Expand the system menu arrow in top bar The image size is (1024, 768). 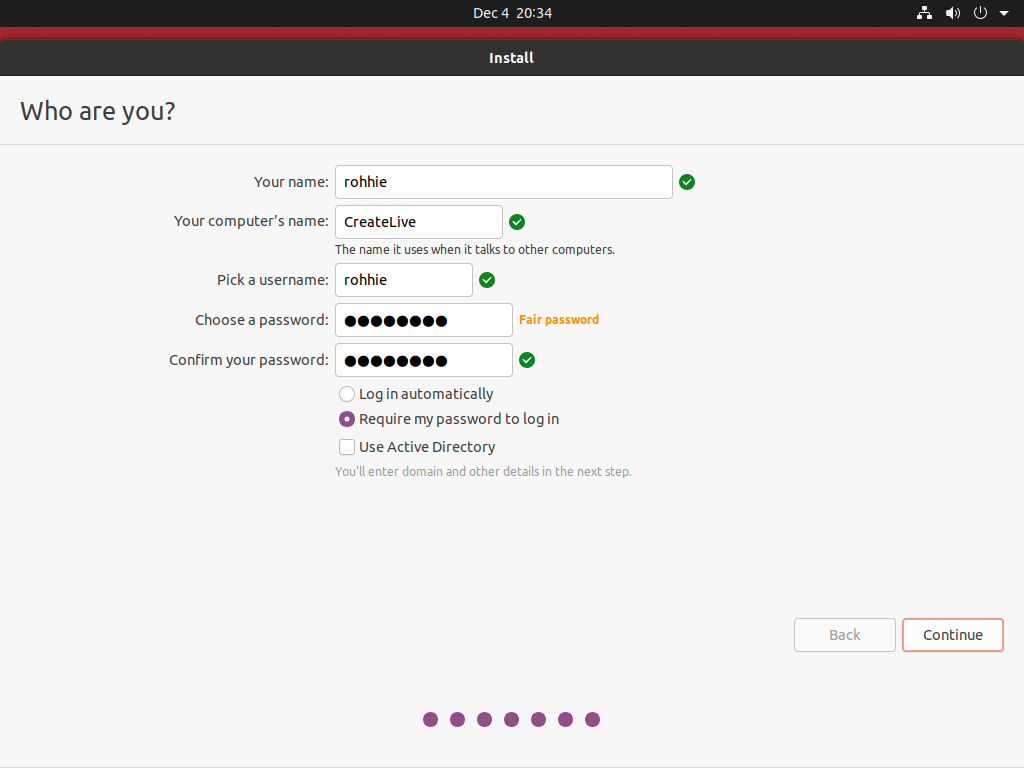[1004, 13]
